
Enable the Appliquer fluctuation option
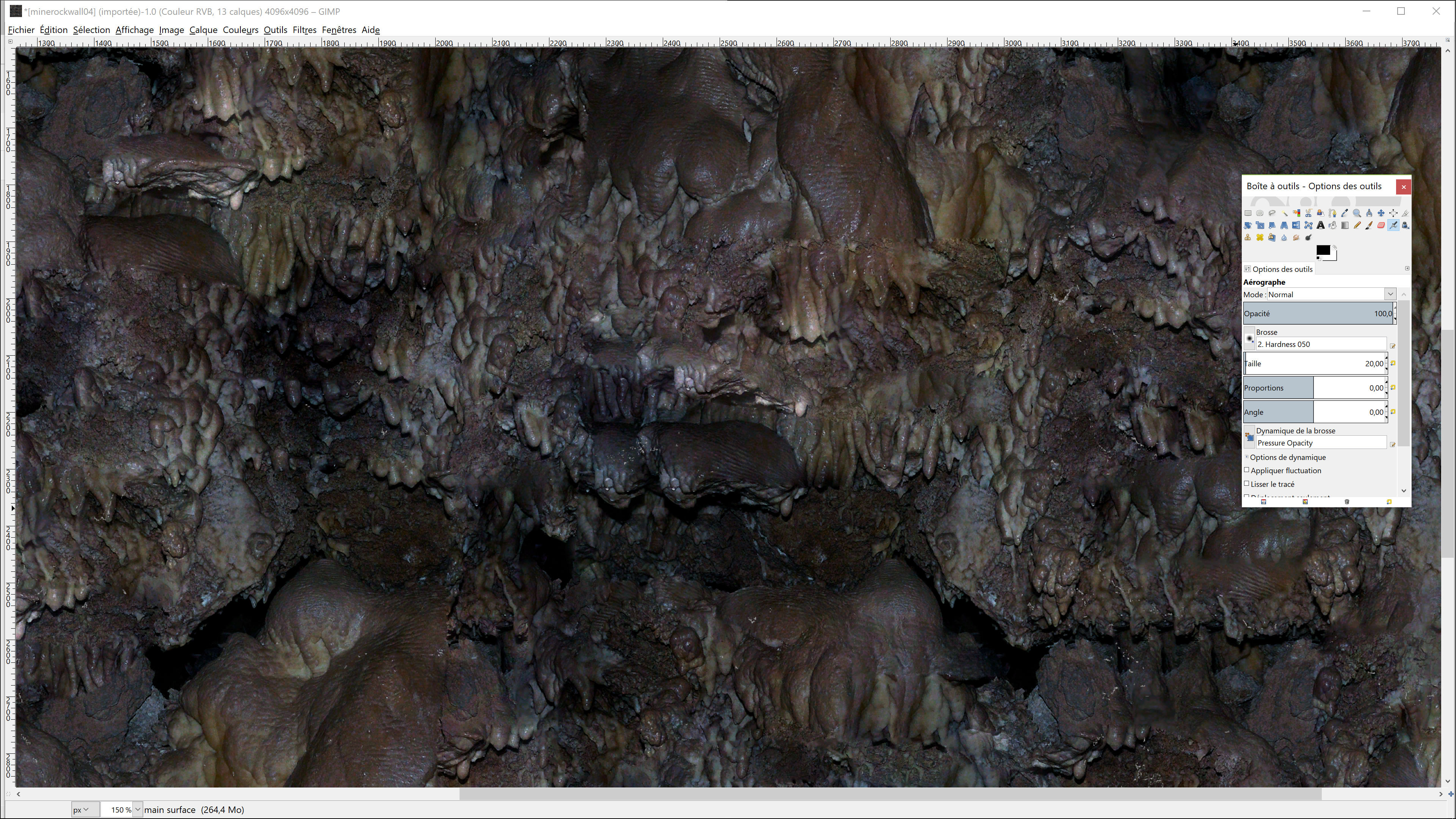pyautogui.click(x=1247, y=470)
